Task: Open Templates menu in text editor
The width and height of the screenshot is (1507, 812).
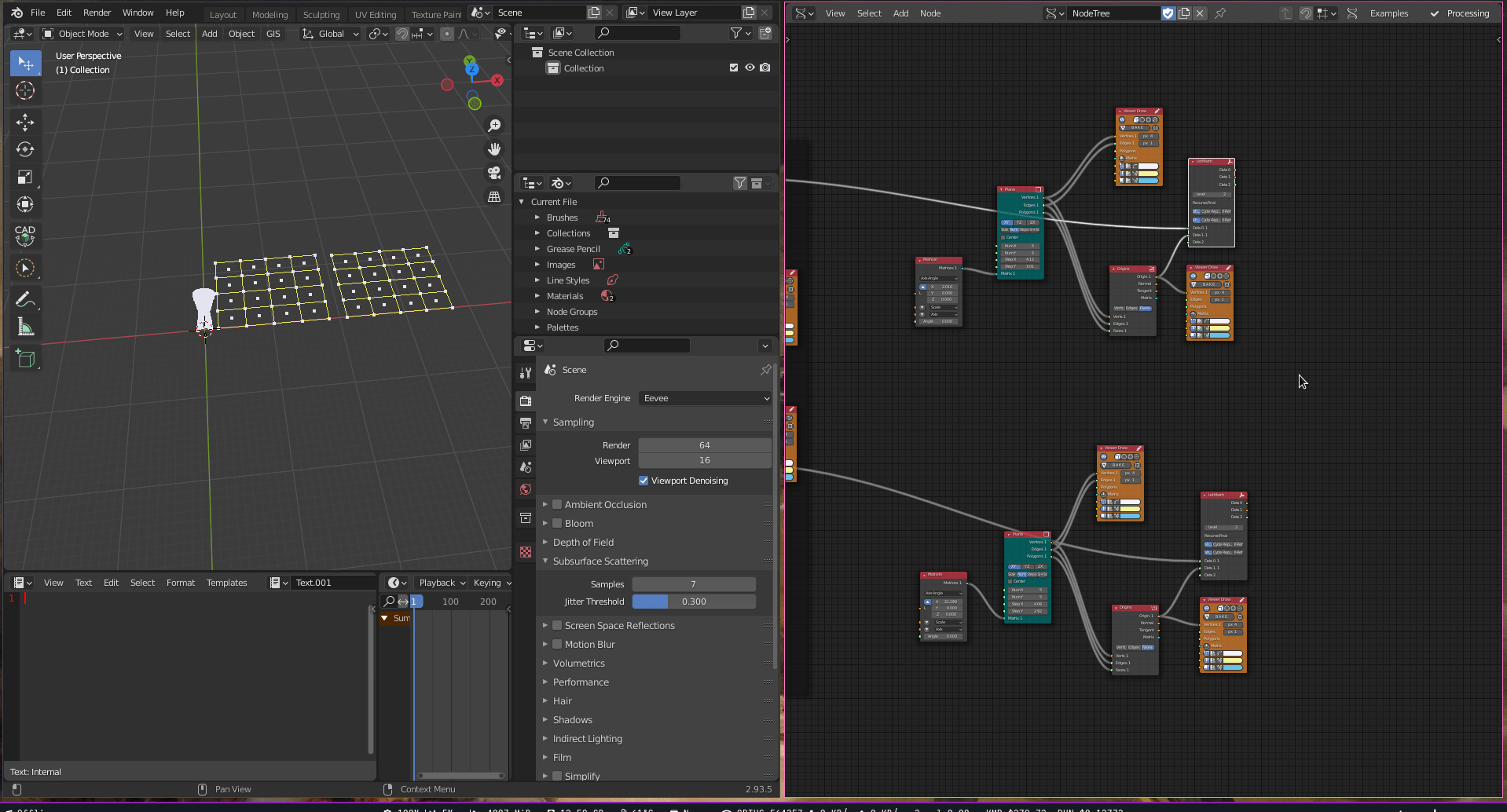Action: pyautogui.click(x=226, y=583)
